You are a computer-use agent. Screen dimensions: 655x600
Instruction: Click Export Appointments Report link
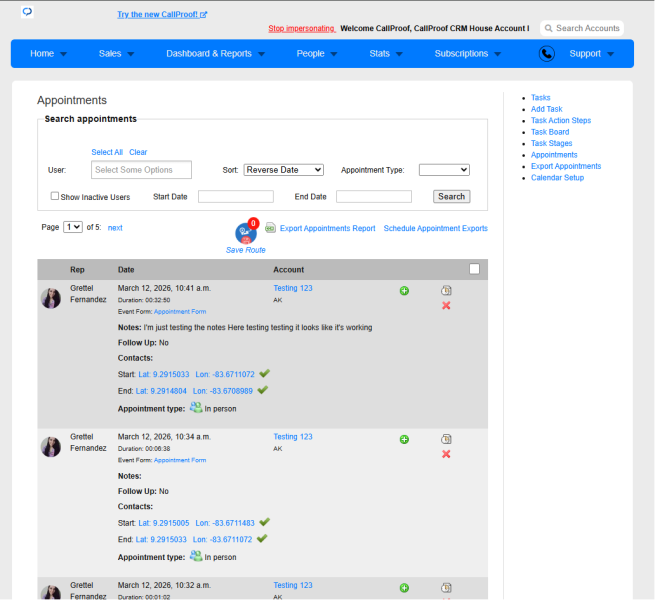tap(328, 228)
